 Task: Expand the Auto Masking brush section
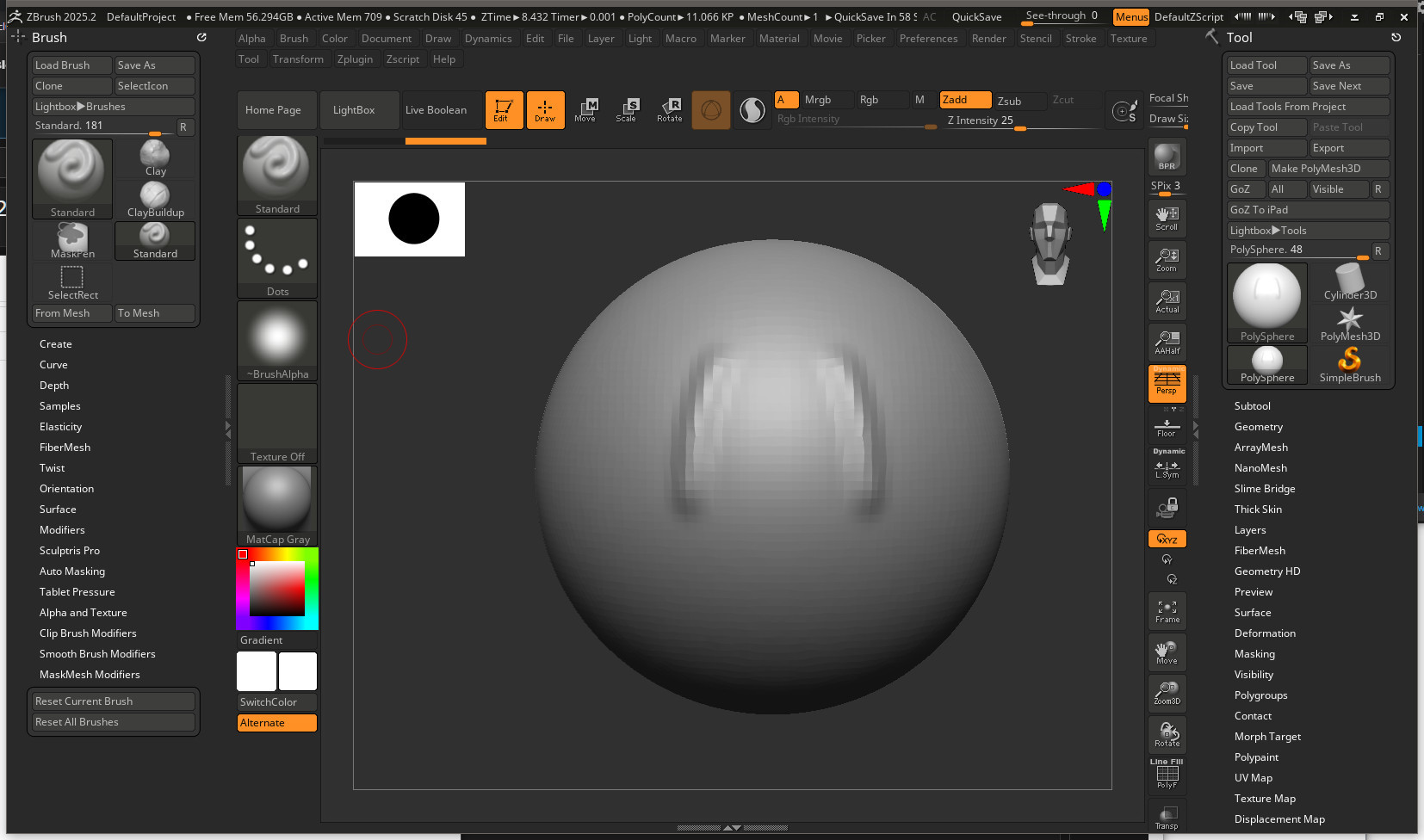72,571
